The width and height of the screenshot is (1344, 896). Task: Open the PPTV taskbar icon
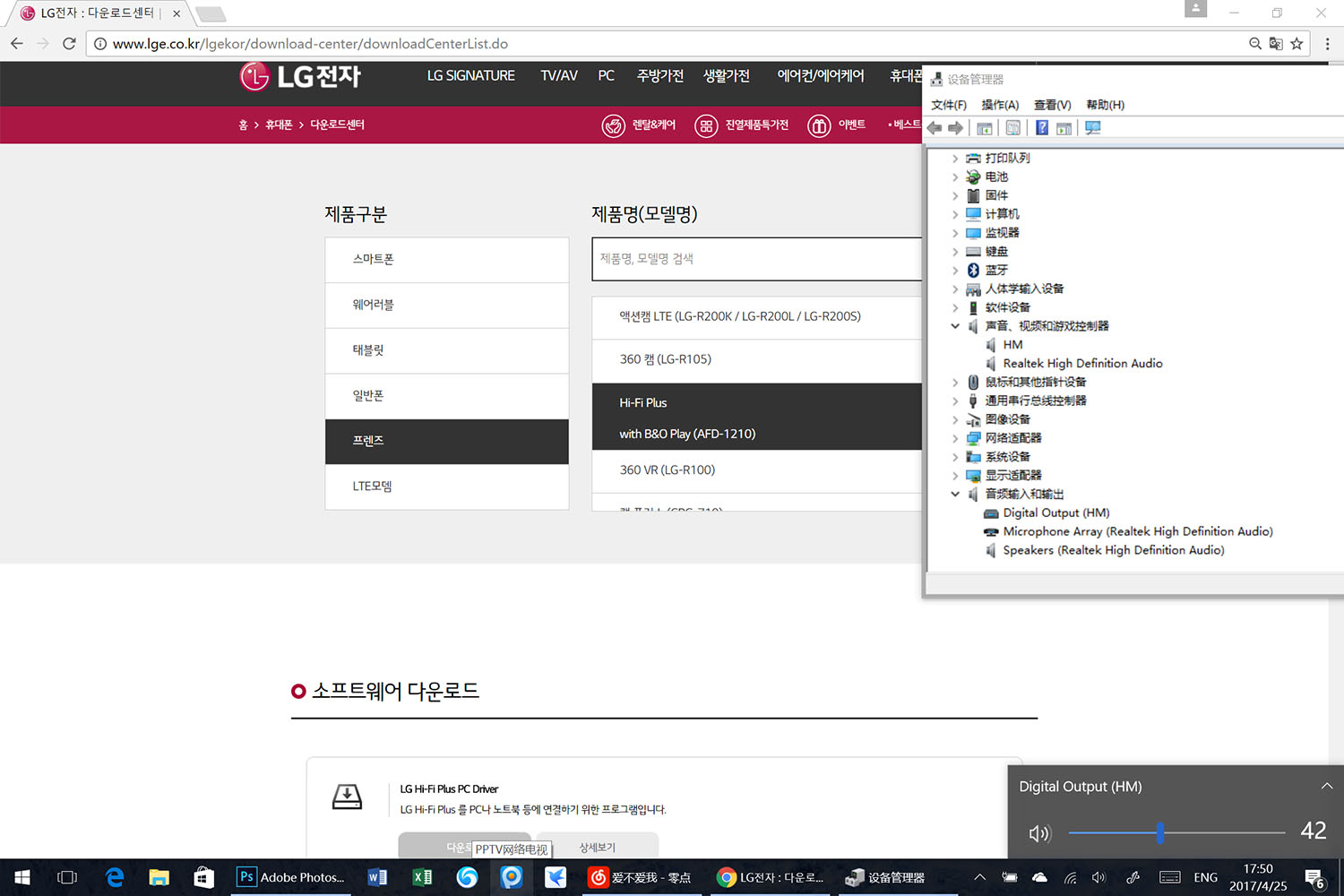coord(512,877)
